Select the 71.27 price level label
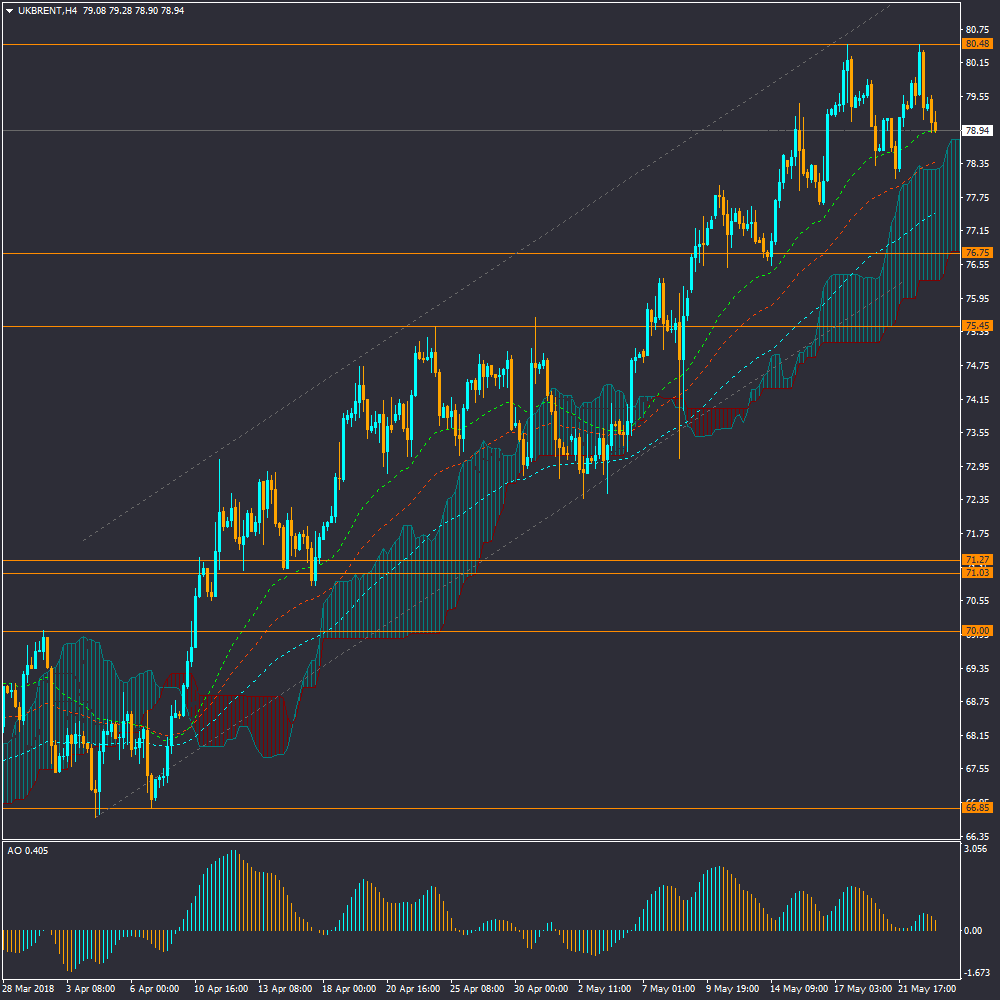Screen dimensions: 1000x1000 coord(976,559)
